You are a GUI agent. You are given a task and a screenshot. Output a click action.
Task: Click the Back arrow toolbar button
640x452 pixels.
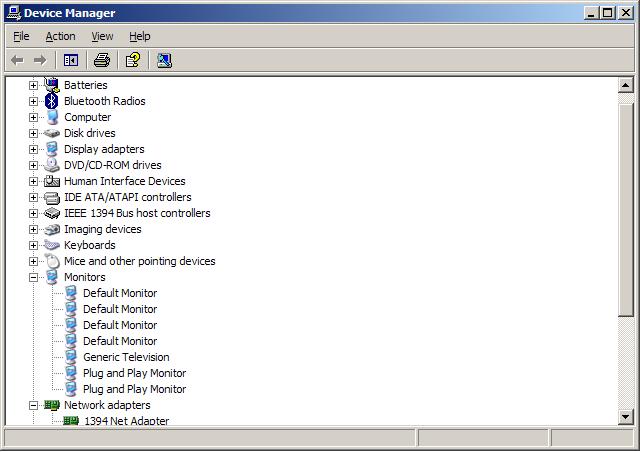click(x=17, y=60)
